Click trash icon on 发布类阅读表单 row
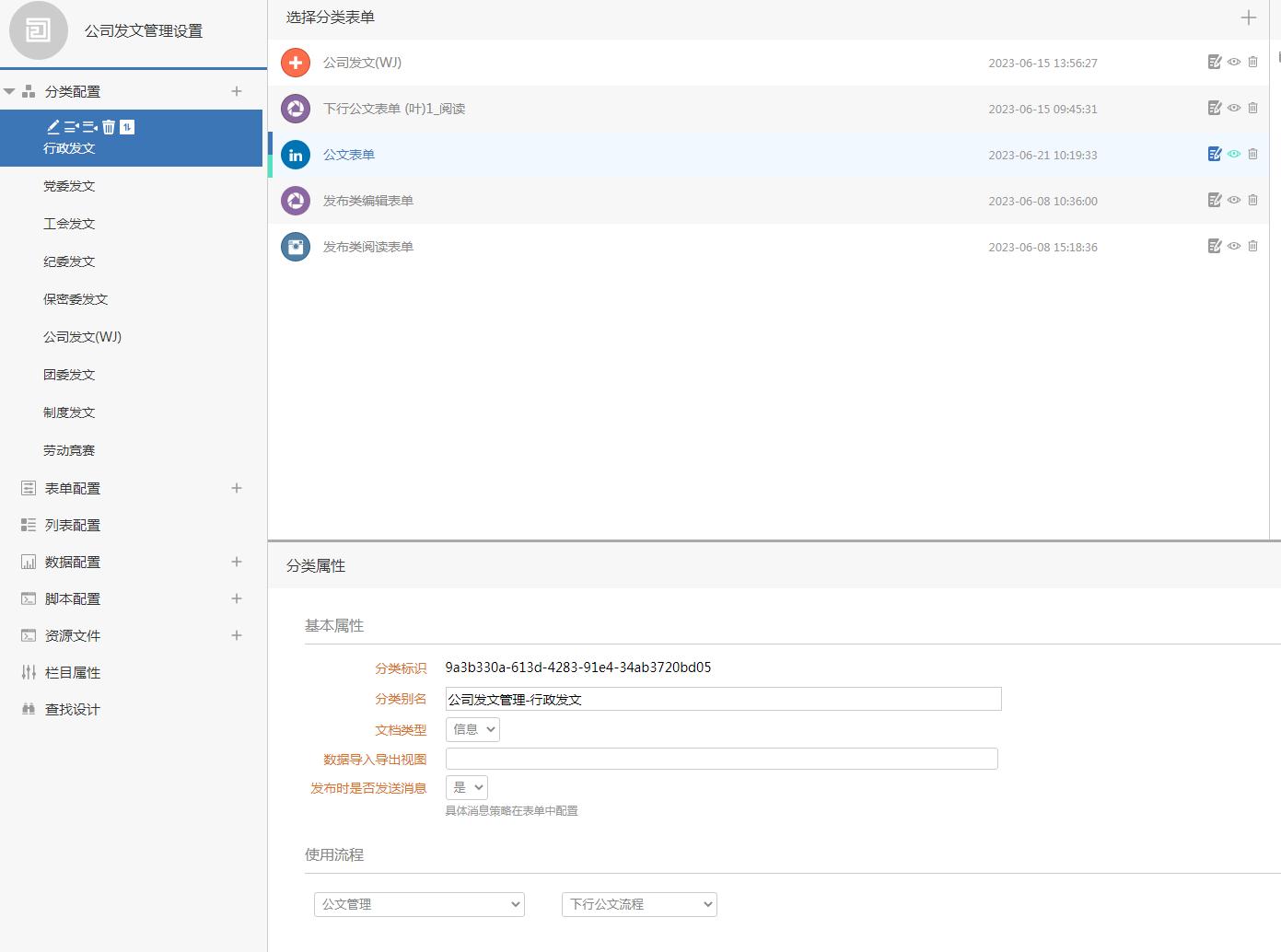Screen dimensions: 1281x952 click(1252, 247)
